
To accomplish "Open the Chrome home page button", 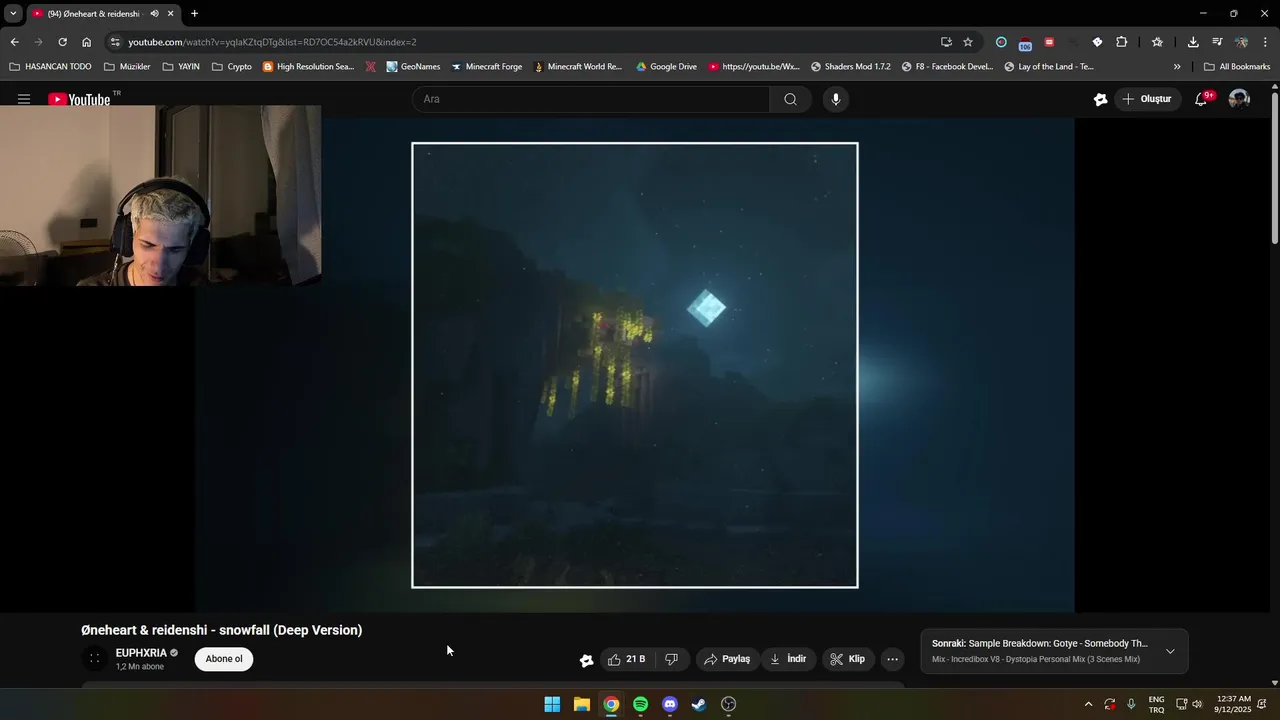I will point(86,42).
